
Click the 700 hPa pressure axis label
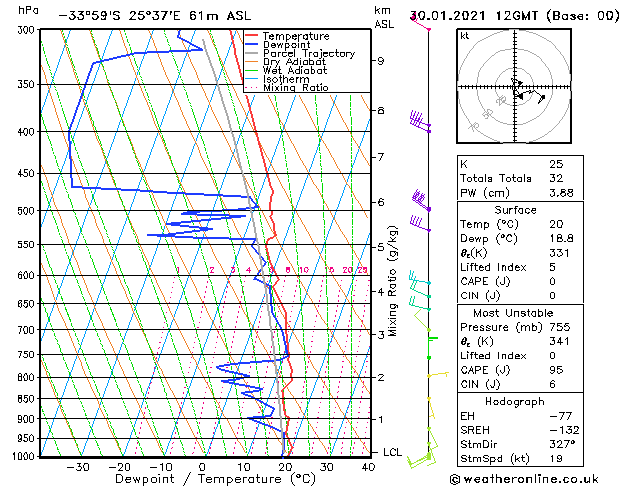(x=28, y=330)
